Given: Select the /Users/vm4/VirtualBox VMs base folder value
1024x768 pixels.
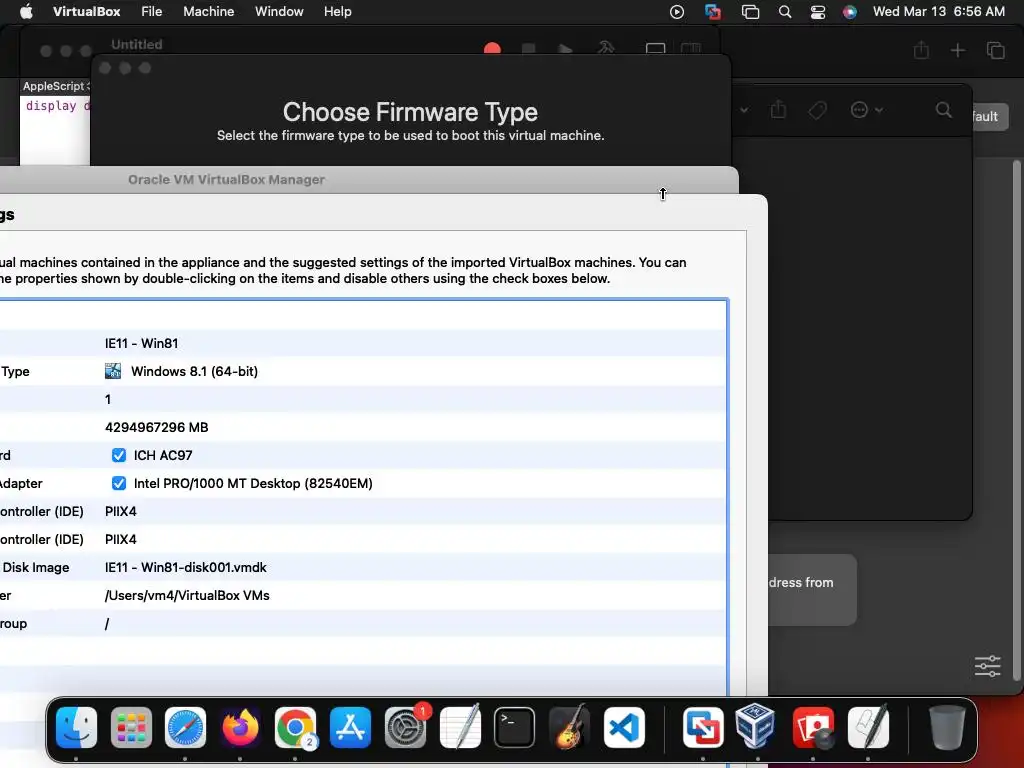Looking at the screenshot, I should point(187,595).
